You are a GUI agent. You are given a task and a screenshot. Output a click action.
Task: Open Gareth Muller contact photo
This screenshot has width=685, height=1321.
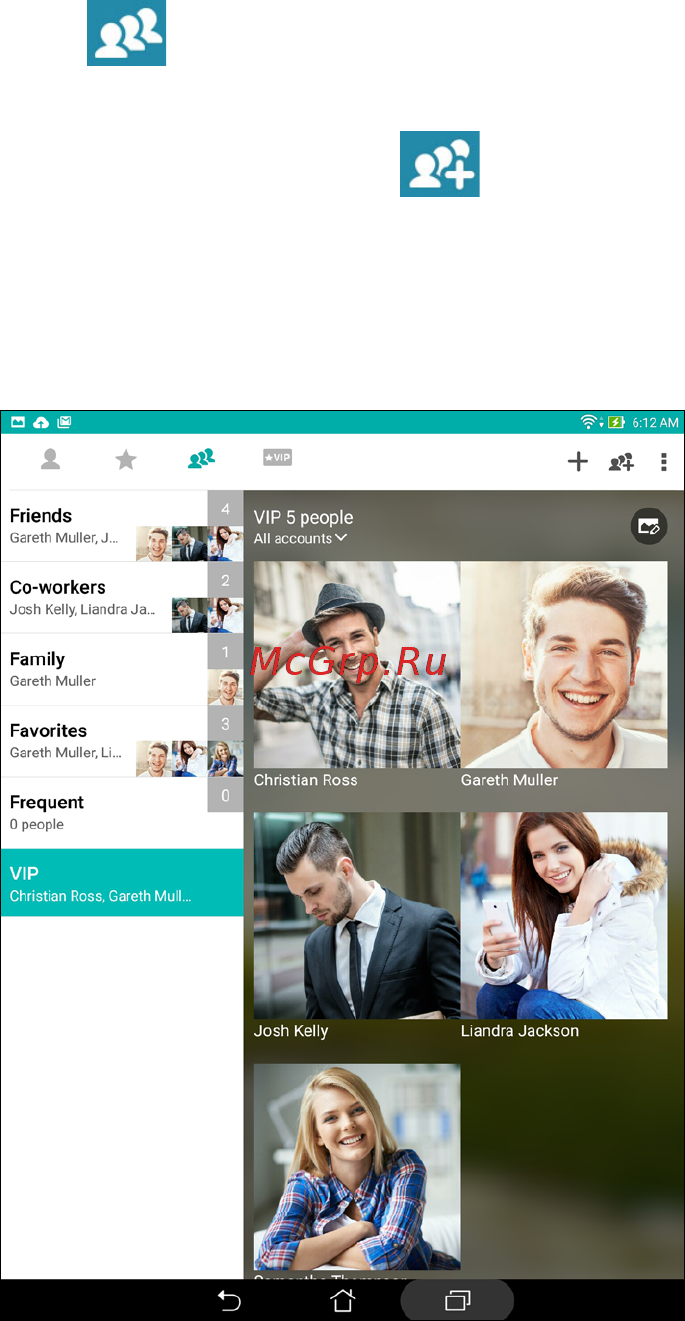coord(564,664)
